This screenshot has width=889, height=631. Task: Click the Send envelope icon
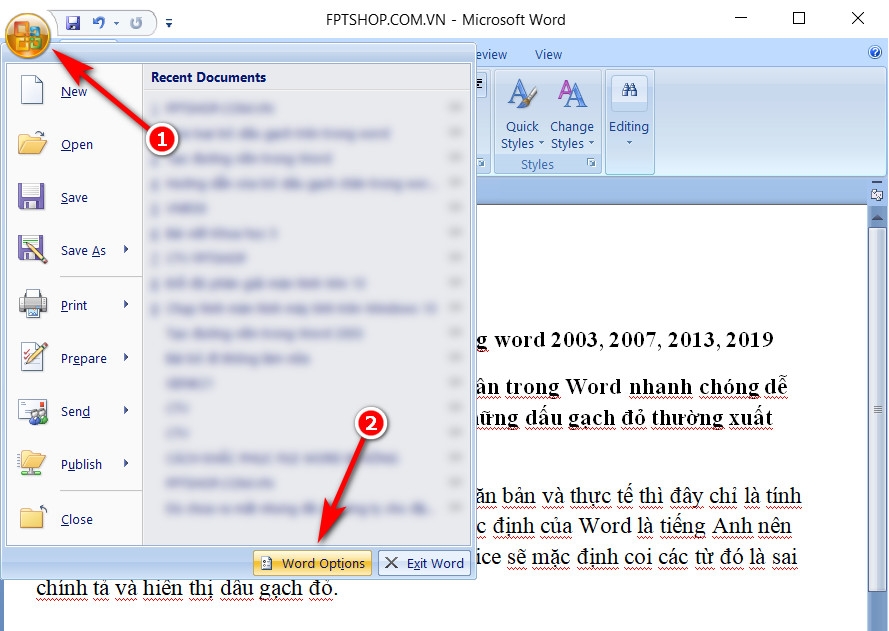(x=32, y=412)
